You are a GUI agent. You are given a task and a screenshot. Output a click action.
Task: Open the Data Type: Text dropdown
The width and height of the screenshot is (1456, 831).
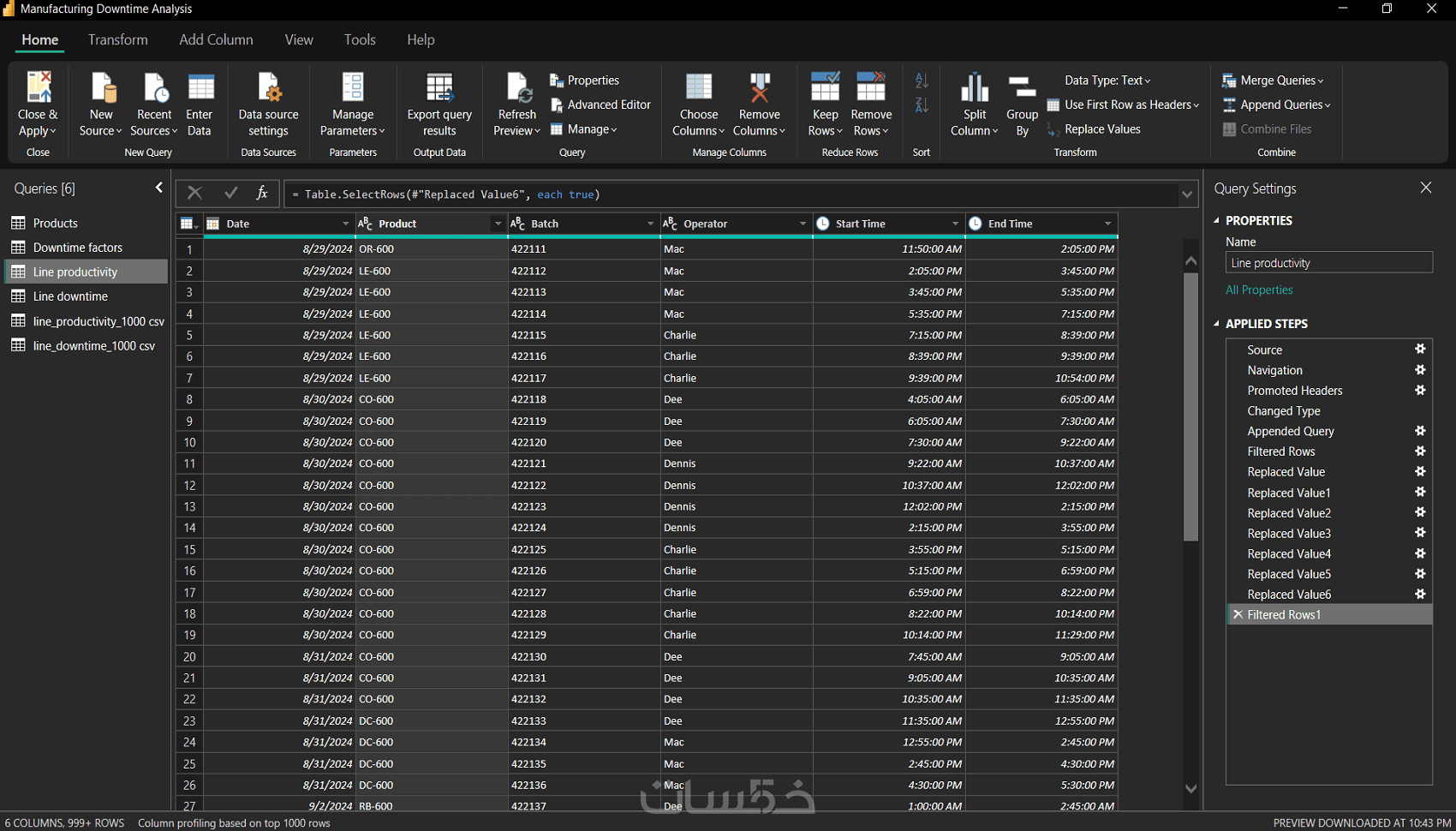click(1107, 81)
